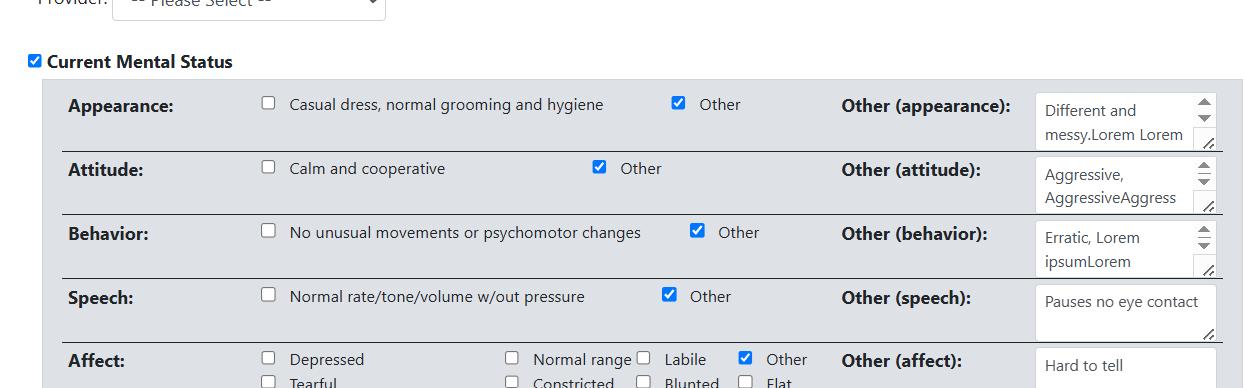
Task: Uncheck Other in the Affect row
Action: tap(745, 358)
